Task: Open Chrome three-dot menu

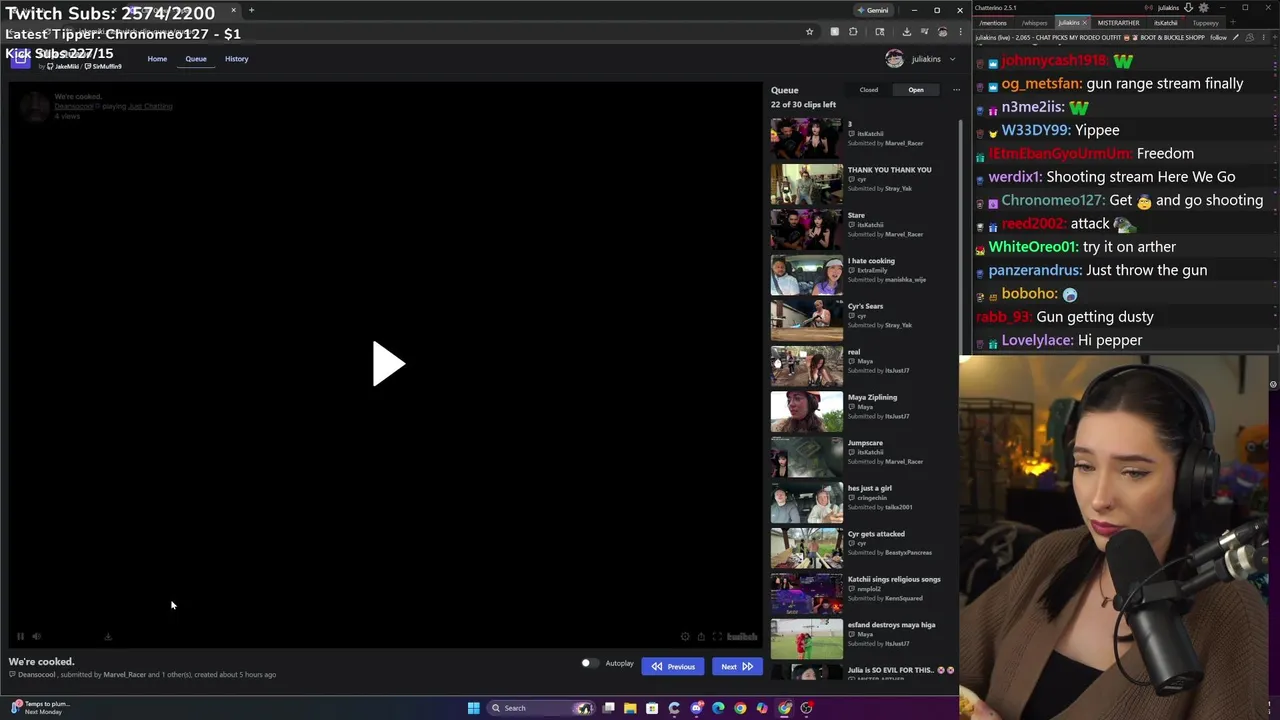Action: point(959,32)
